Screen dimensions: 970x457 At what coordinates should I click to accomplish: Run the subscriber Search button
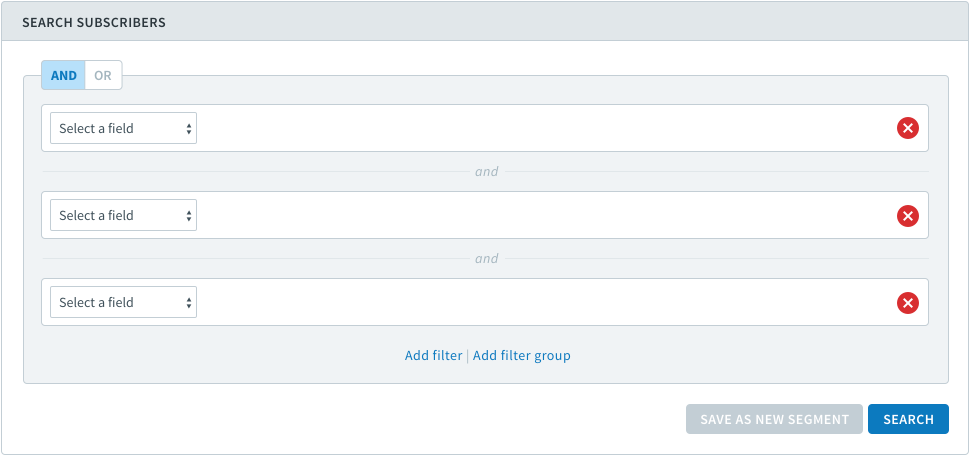tap(908, 419)
